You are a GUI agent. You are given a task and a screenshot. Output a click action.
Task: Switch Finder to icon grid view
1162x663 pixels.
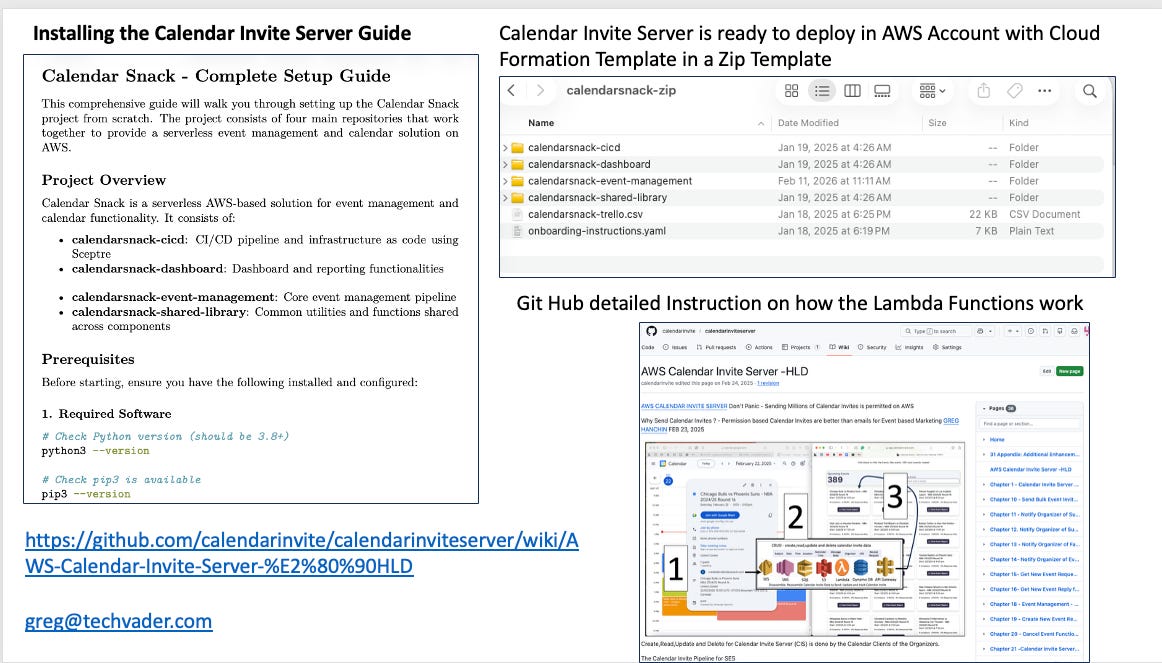(x=791, y=90)
